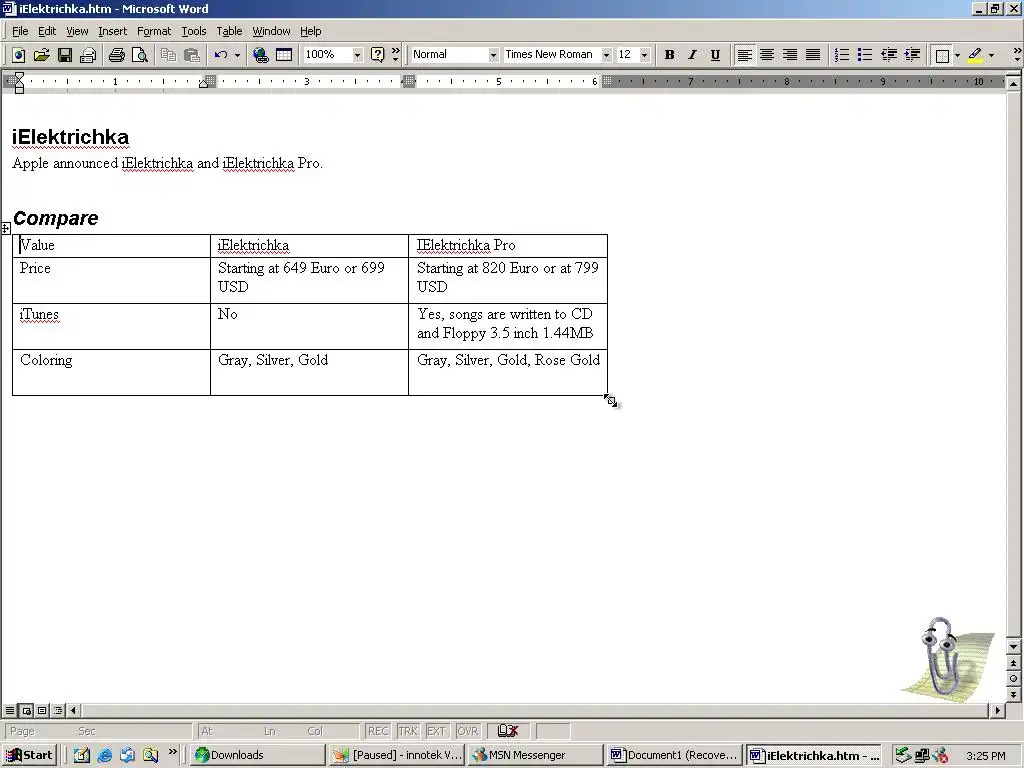The width and height of the screenshot is (1024, 768).
Task: Select Align Left paragraph alignment
Action: pos(744,55)
